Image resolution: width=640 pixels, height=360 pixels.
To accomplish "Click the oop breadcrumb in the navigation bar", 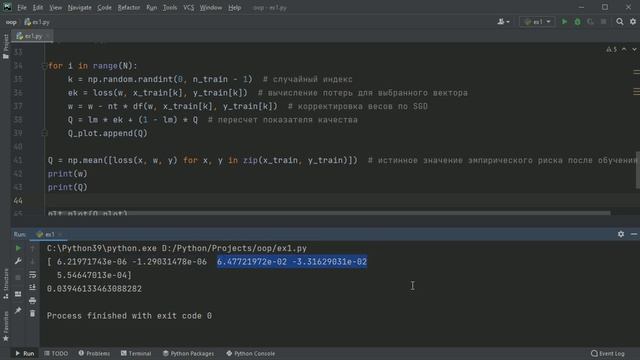I will coord(11,22).
